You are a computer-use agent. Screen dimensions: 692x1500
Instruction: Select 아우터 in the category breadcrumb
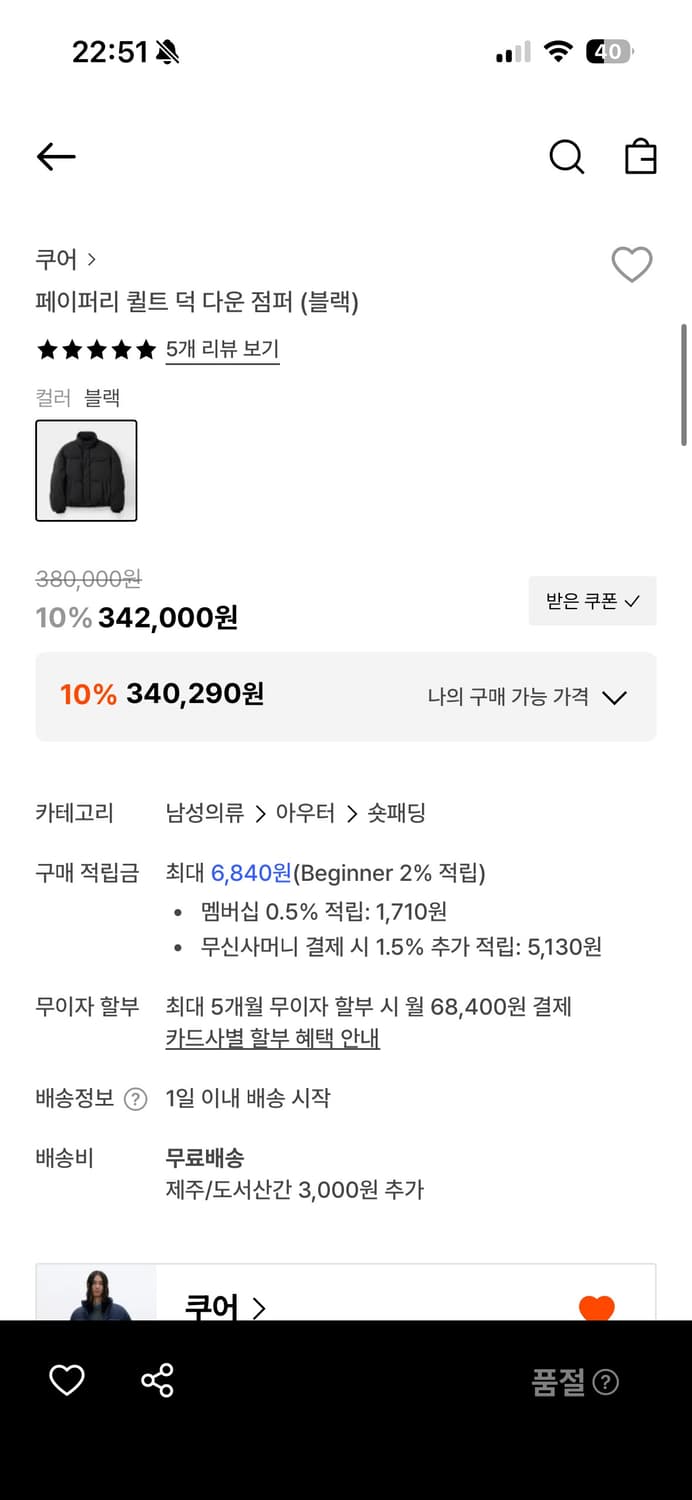[307, 813]
